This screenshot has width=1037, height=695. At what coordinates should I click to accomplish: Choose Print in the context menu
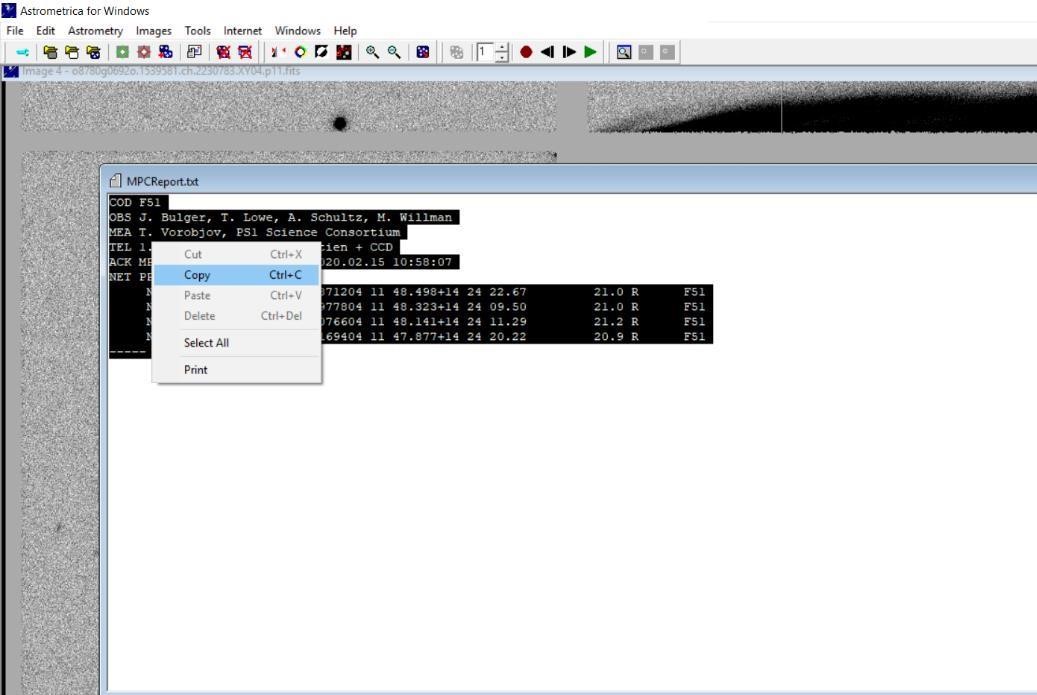coord(237,370)
